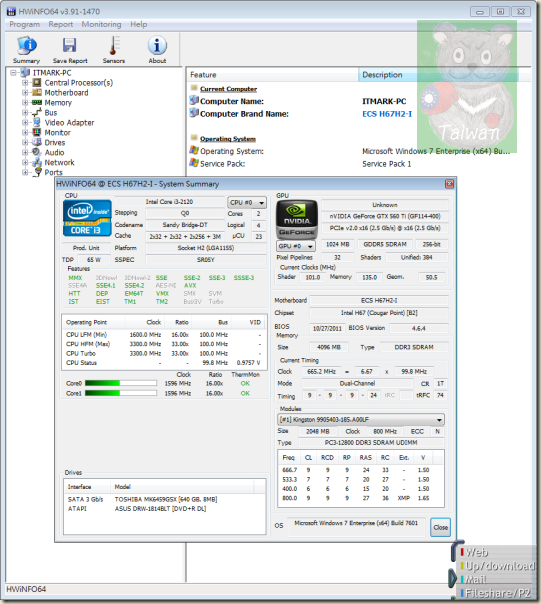Maximize the HWiNFO64 main window
The width and height of the screenshot is (541, 604).
click(501, 12)
